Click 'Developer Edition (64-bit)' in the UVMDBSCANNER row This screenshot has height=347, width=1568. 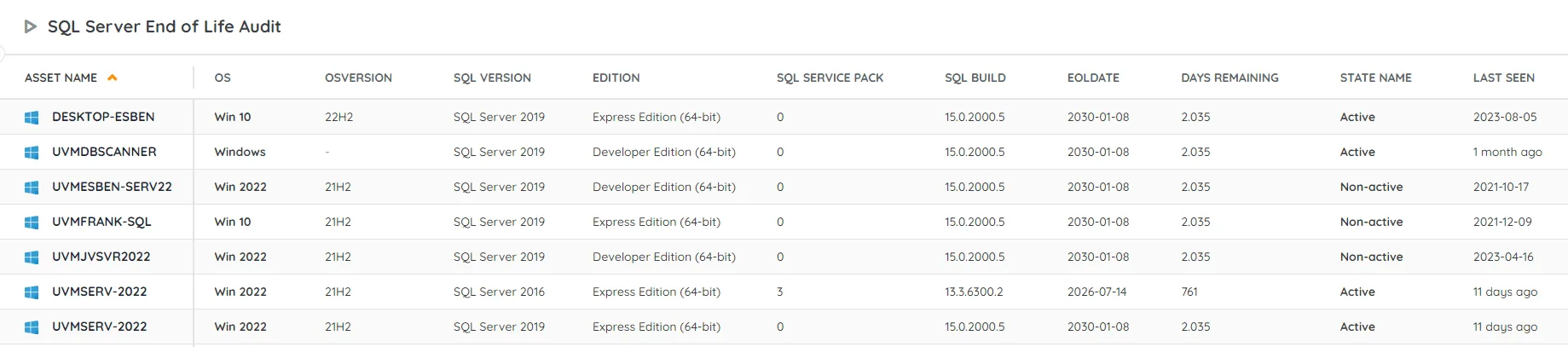[x=664, y=152]
